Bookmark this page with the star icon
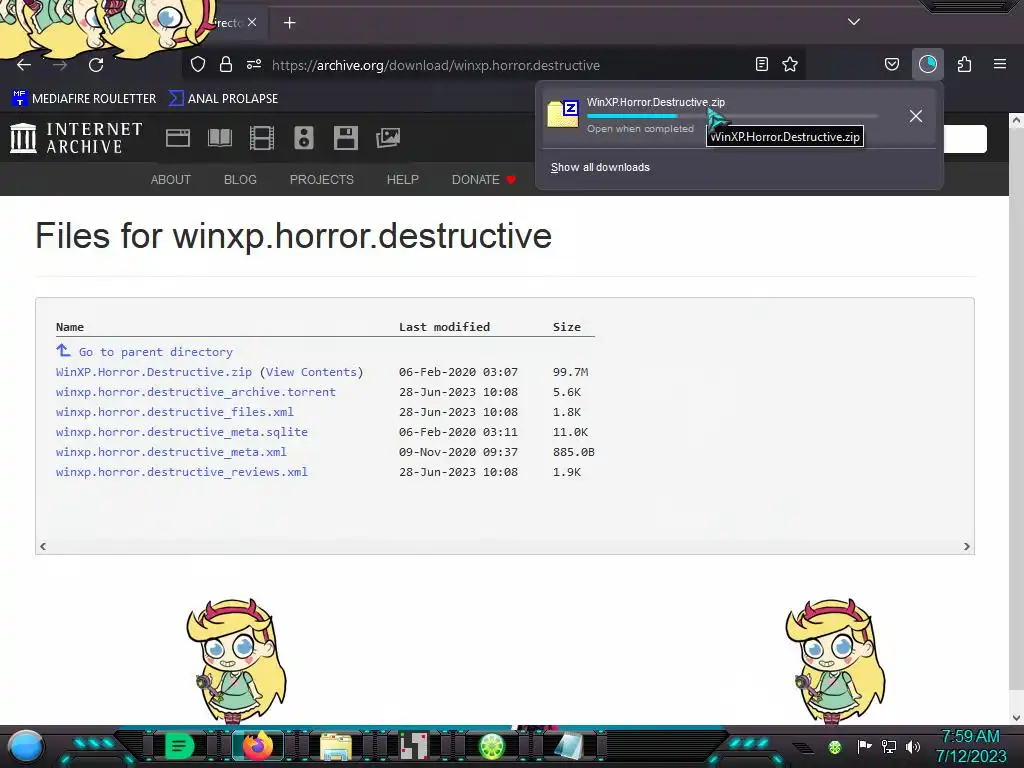Viewport: 1024px width, 768px height. pos(790,64)
